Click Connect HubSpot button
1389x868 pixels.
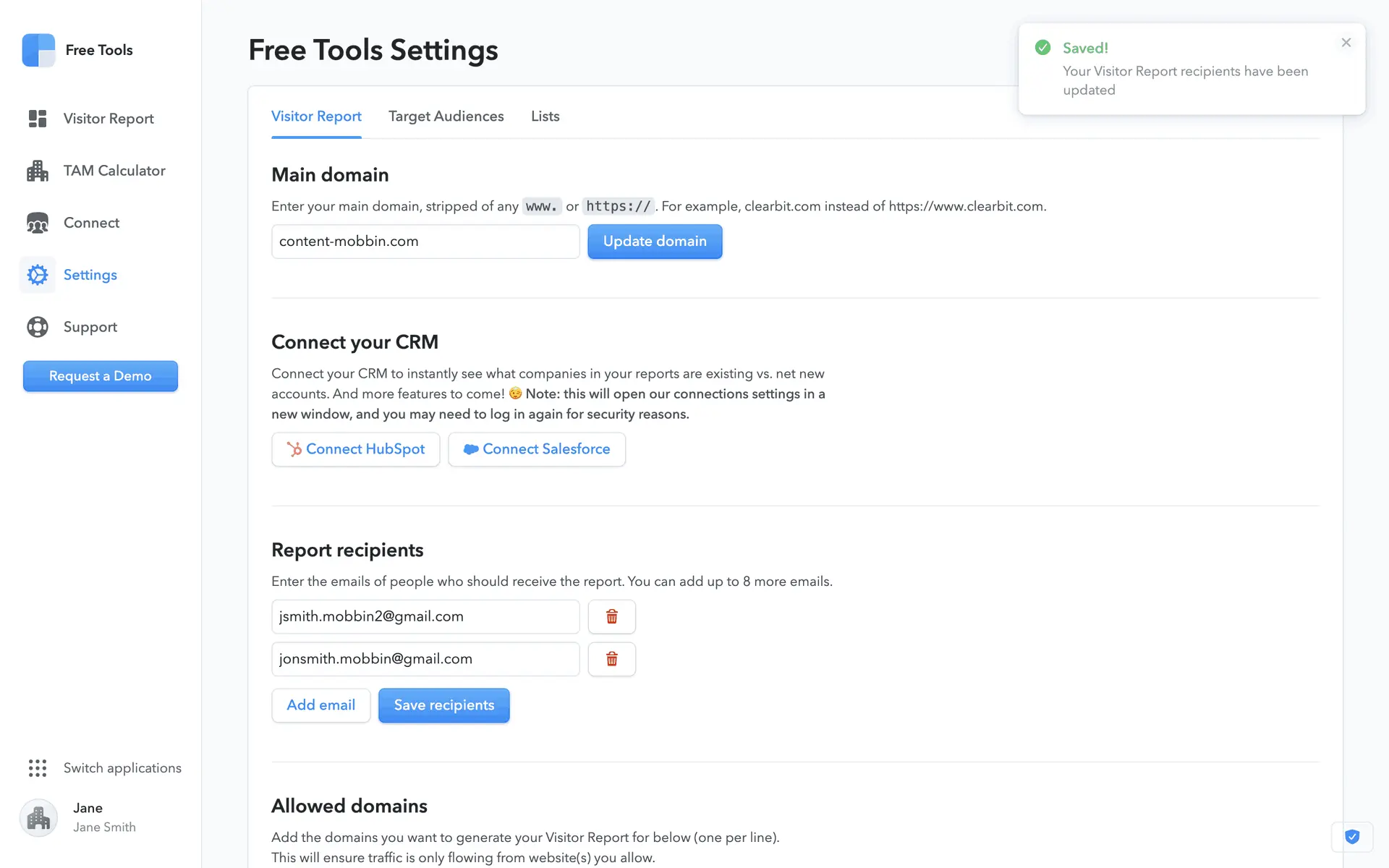(355, 449)
